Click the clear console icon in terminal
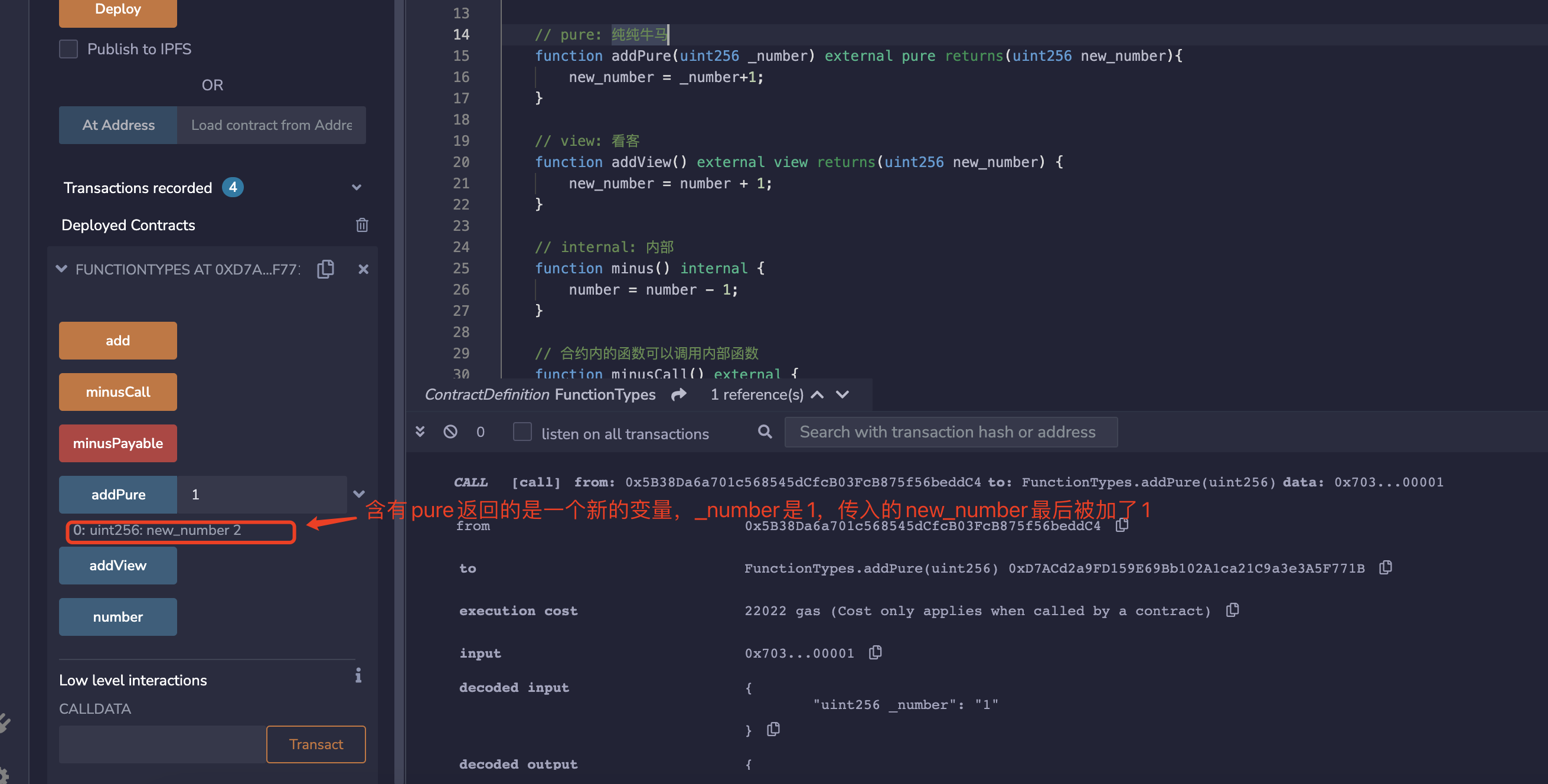Viewport: 1548px width, 784px height. tap(450, 432)
